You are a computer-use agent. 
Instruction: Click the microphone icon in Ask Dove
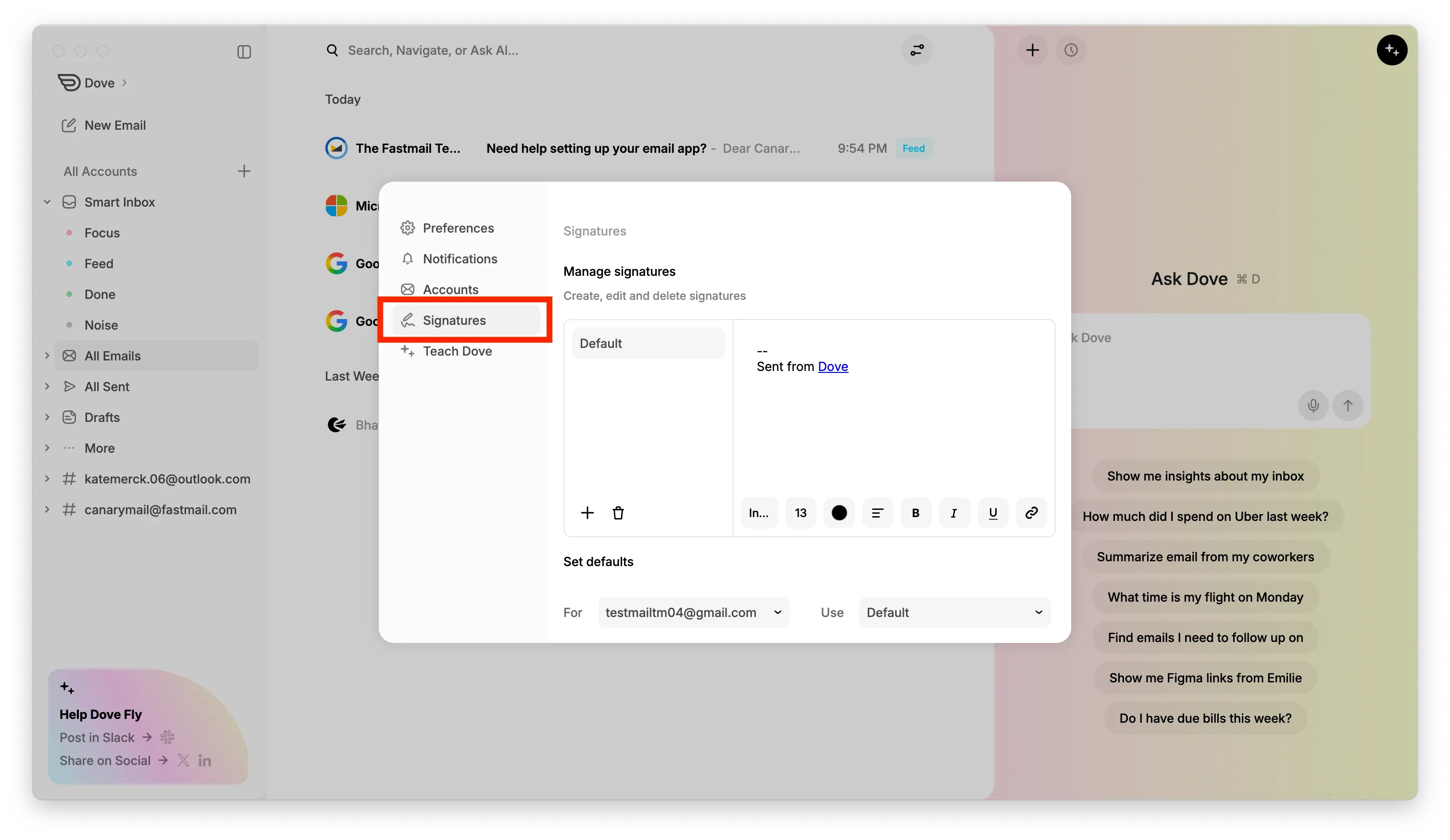click(x=1312, y=405)
